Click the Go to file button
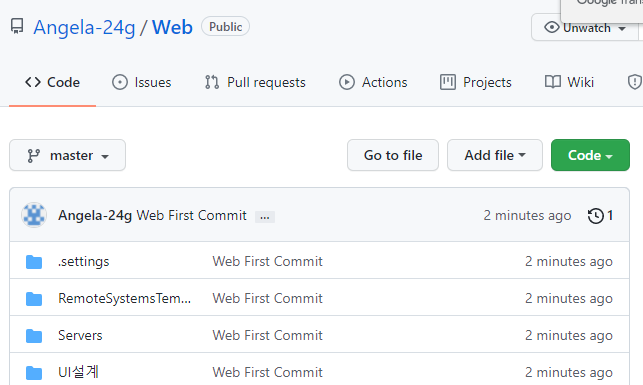The width and height of the screenshot is (643, 385). point(393,155)
